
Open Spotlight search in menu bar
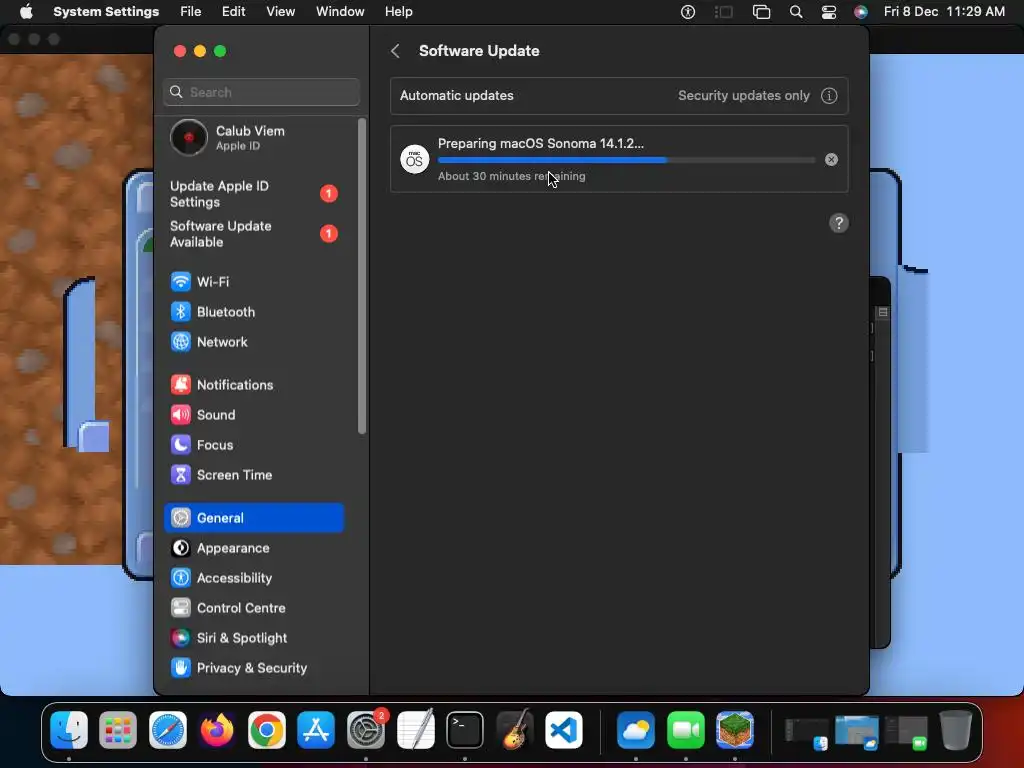pyautogui.click(x=795, y=12)
